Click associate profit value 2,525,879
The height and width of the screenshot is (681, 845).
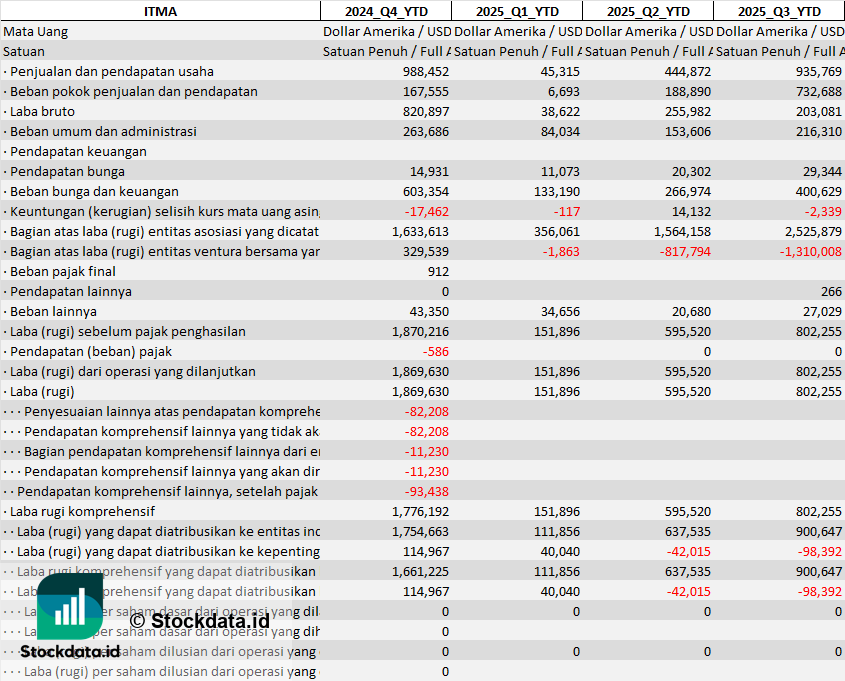(813, 231)
